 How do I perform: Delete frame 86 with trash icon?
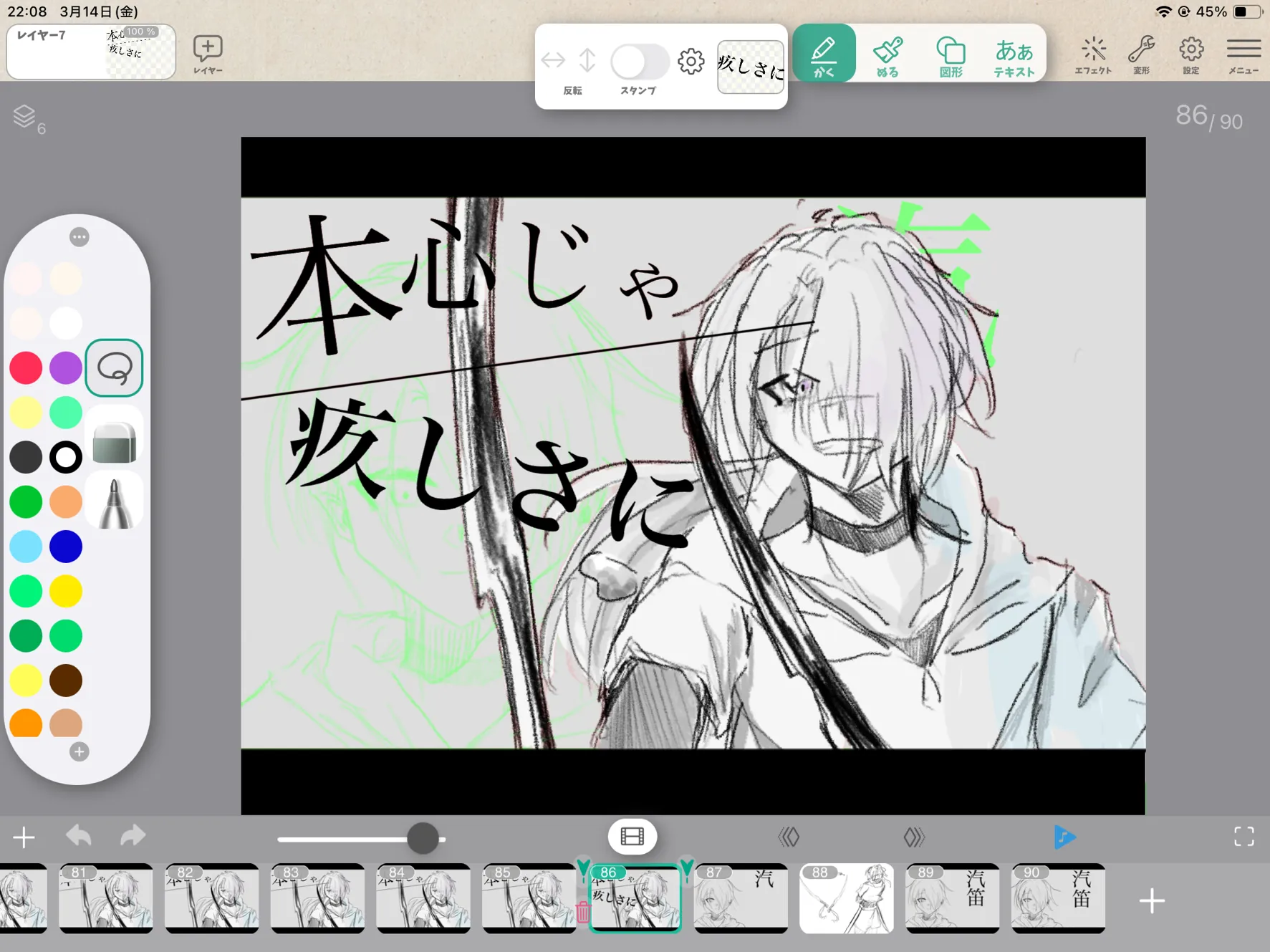pos(582,912)
